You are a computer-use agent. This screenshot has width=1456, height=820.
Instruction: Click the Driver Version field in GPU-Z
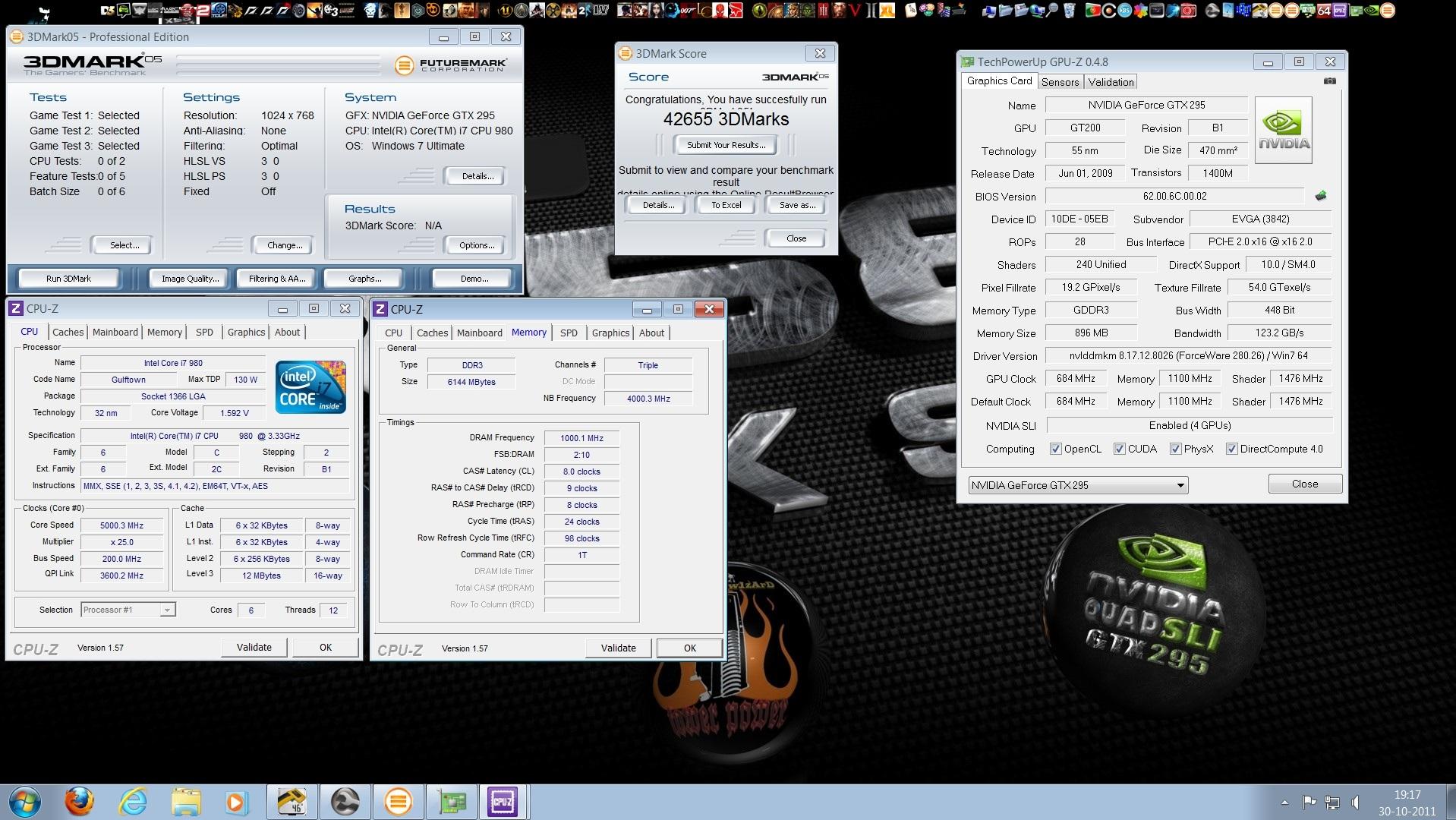[1189, 356]
